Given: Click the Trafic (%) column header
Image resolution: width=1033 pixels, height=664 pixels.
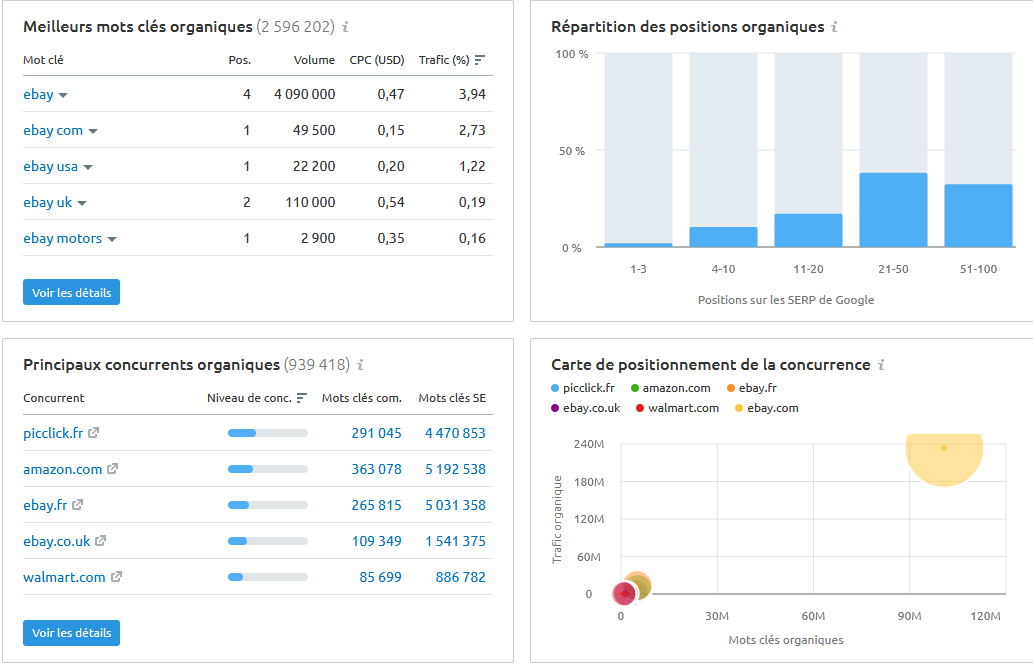Looking at the screenshot, I should click(x=444, y=60).
